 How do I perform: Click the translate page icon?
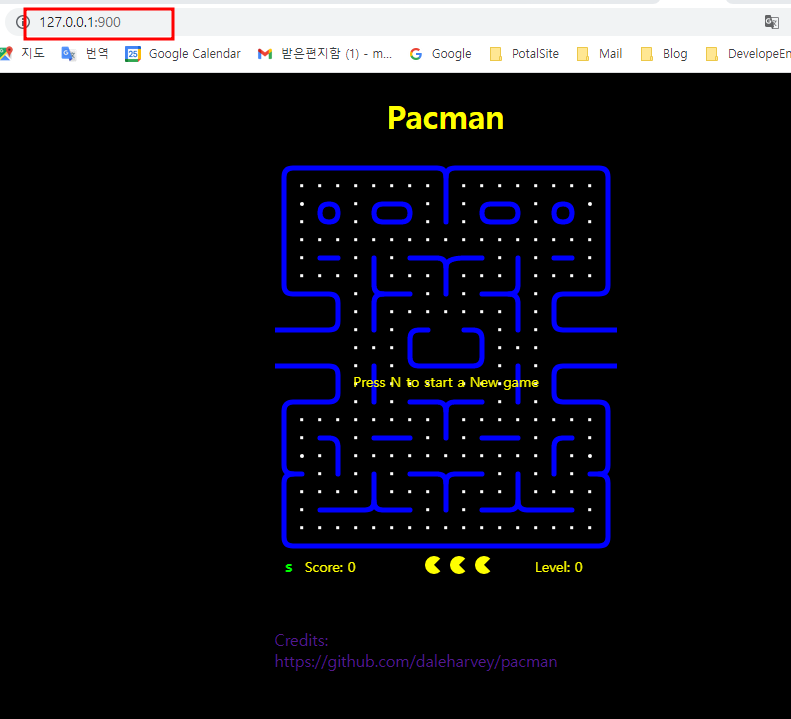point(772,22)
